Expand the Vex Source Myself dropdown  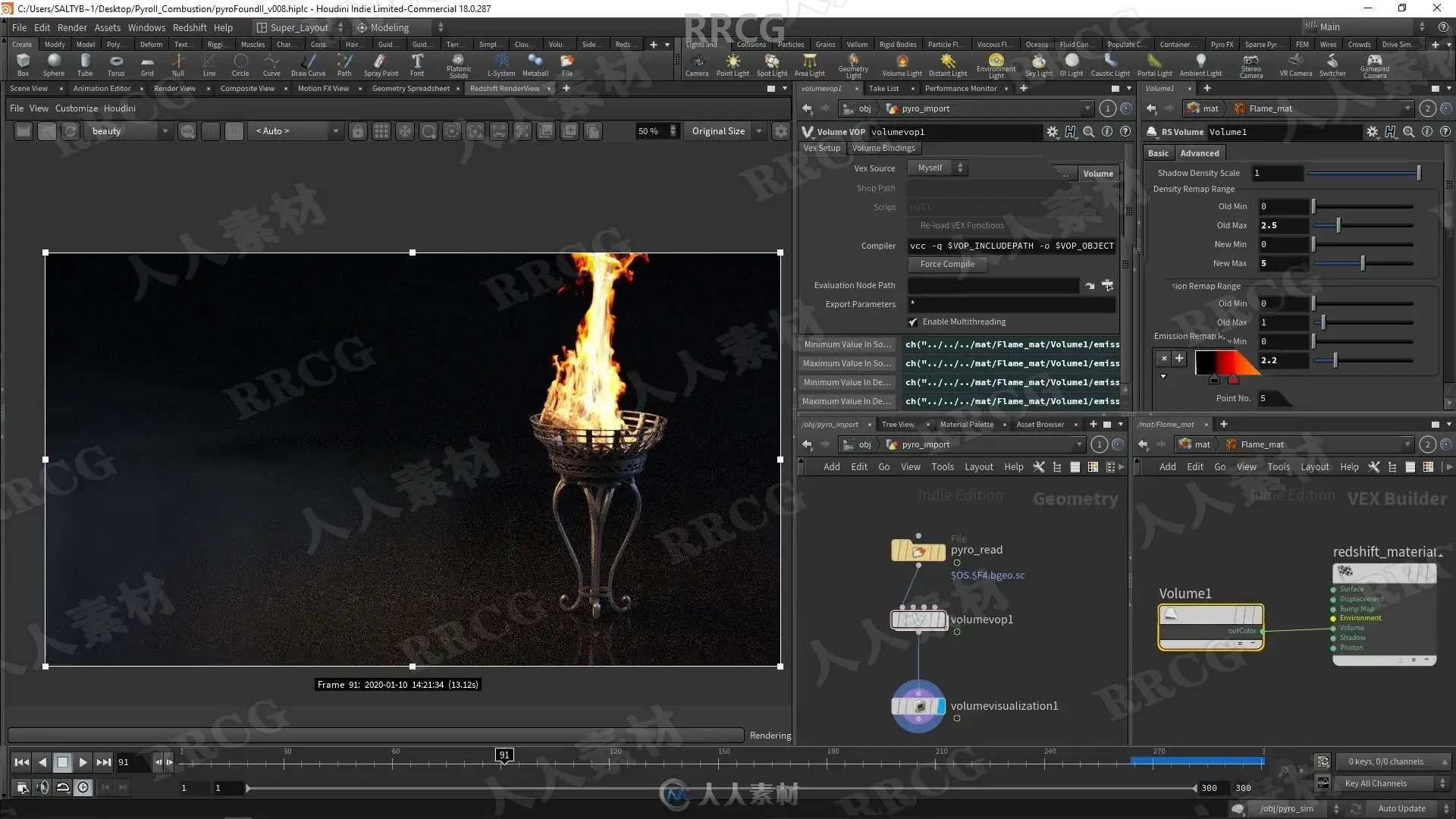(x=938, y=168)
